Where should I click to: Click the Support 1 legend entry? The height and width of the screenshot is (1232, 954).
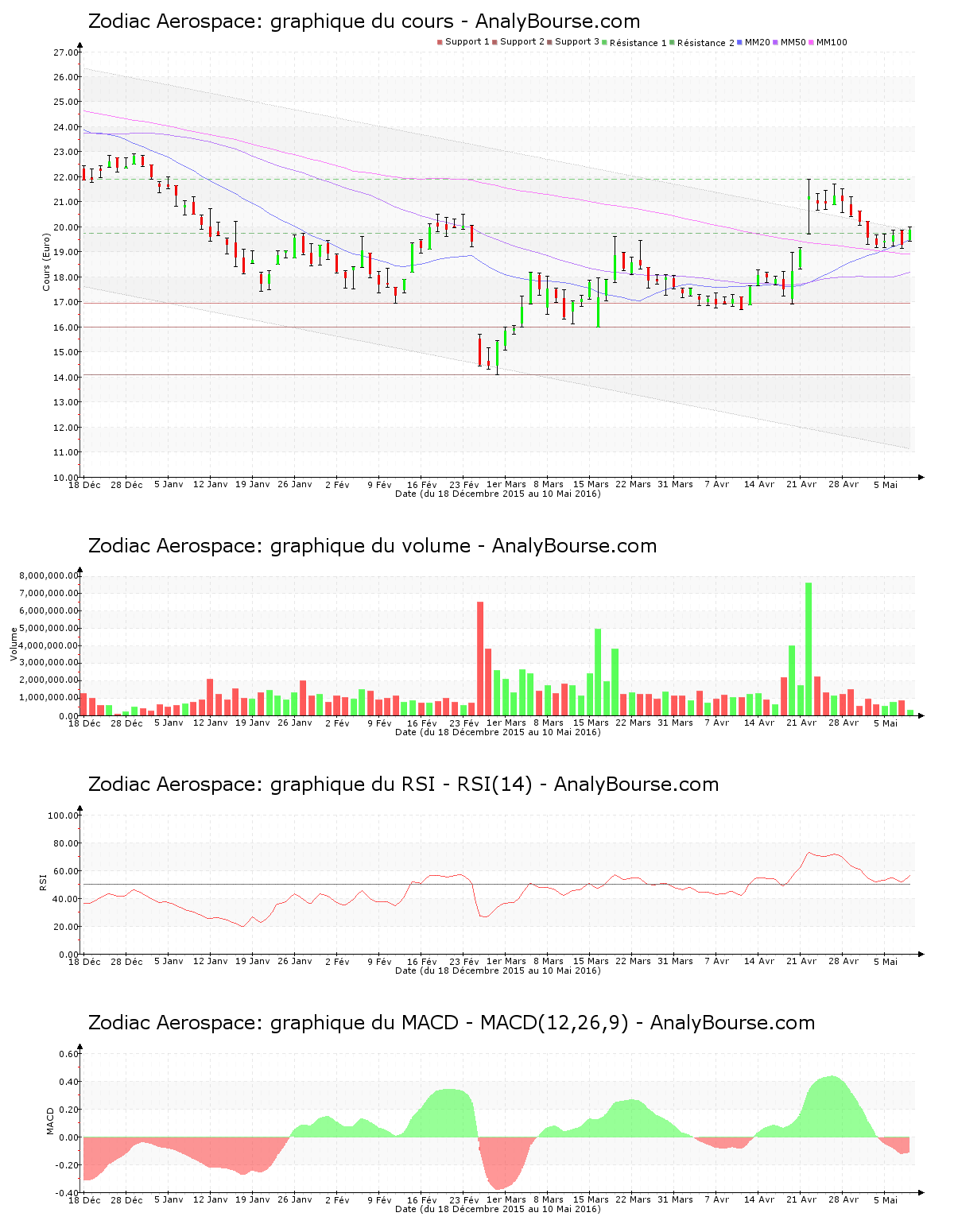(463, 42)
